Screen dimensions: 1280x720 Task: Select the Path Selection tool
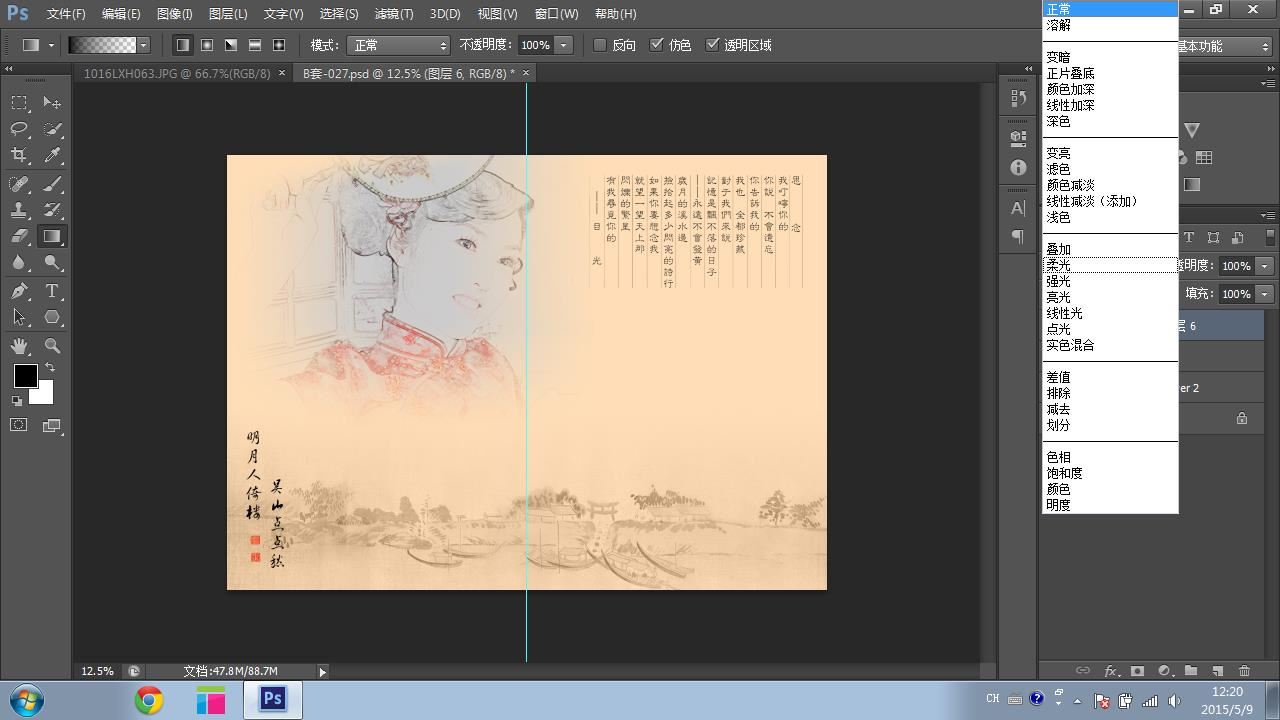(x=19, y=317)
